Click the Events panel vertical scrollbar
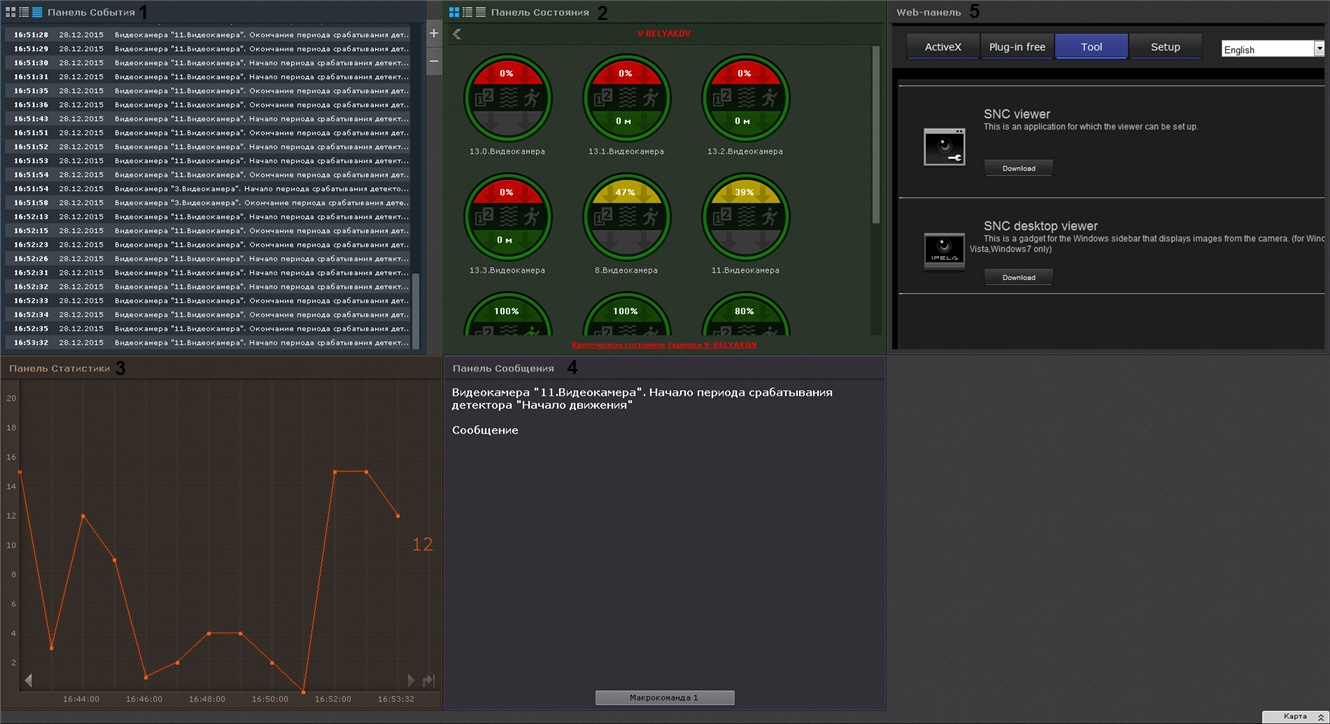The height and width of the screenshot is (724, 1330). 416,310
